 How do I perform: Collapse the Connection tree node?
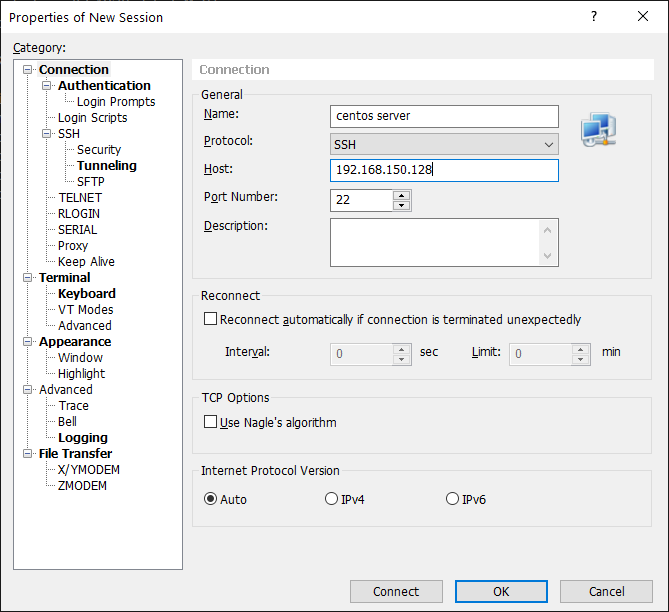click(x=27, y=70)
